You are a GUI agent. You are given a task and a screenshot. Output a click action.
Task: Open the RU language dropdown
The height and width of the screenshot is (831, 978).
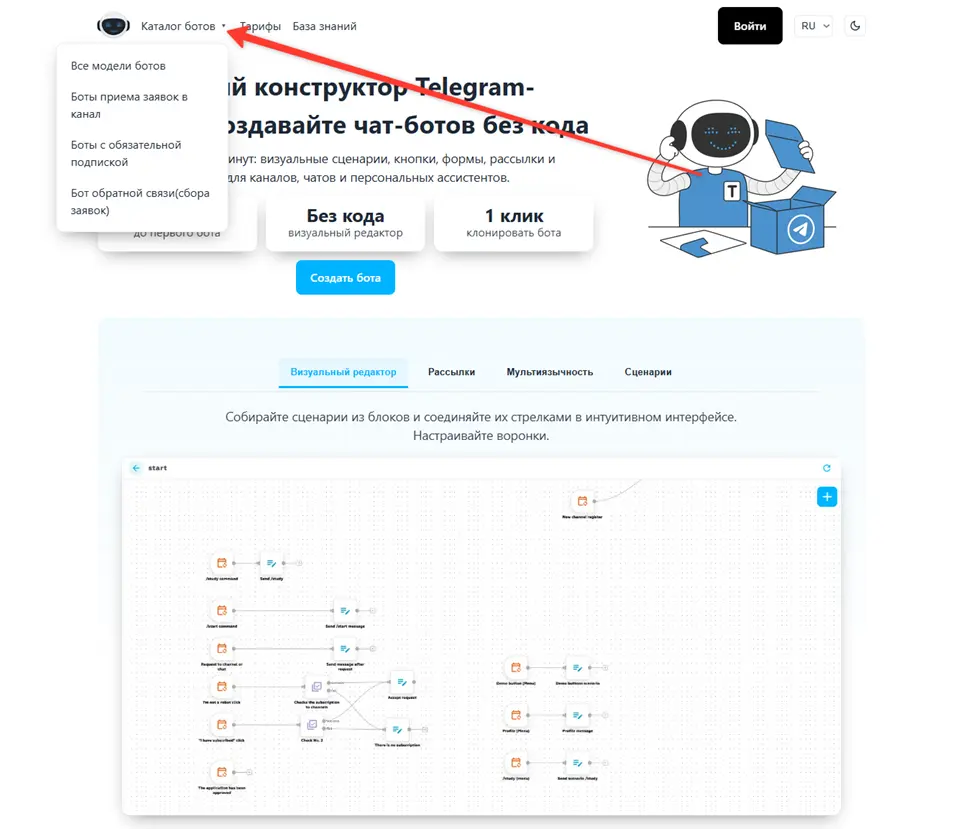[x=813, y=26]
